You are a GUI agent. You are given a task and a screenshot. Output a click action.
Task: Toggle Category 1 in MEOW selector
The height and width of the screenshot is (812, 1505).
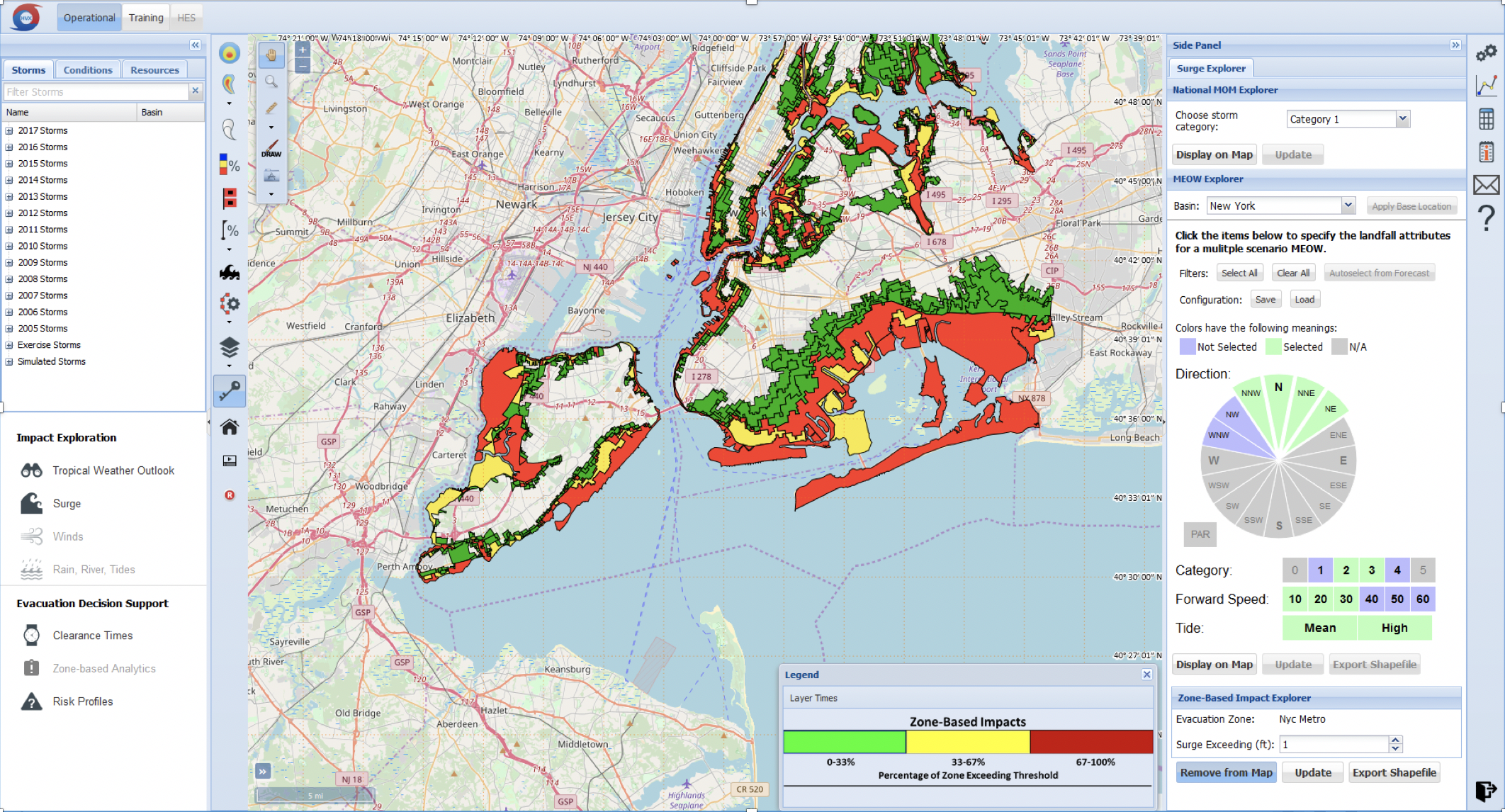[x=1320, y=570]
